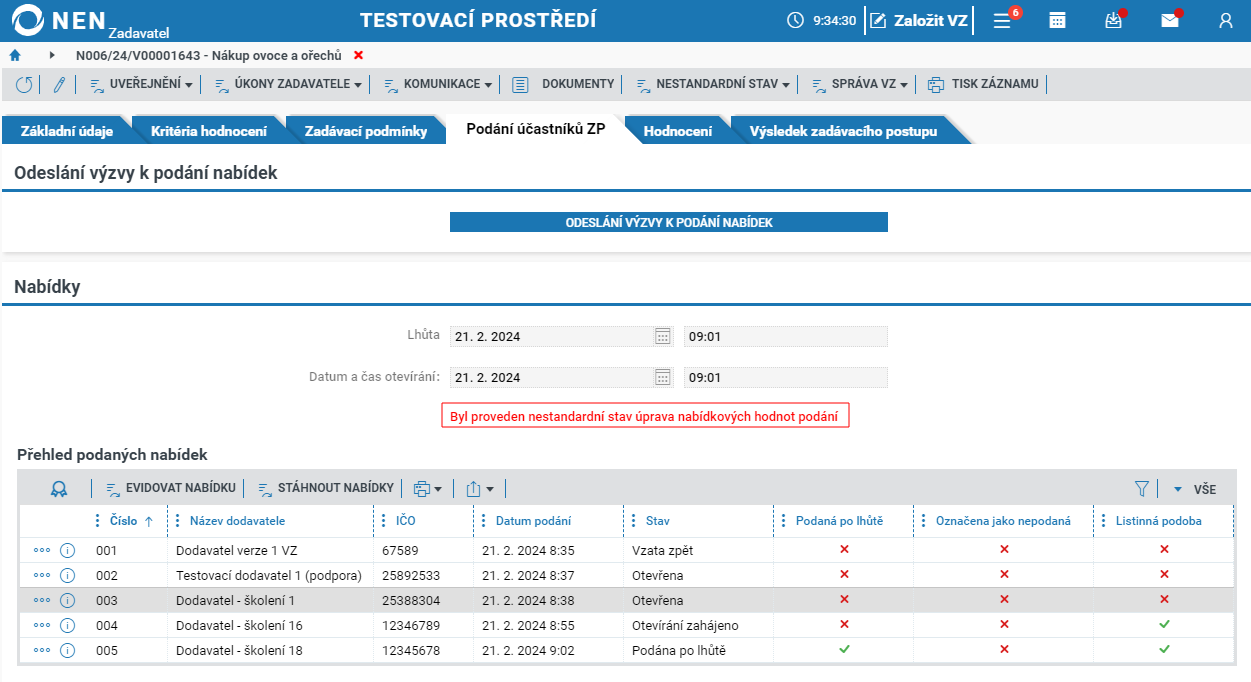1251x682 pixels.
Task: Switch to Výsledek zadávacího postupu tab
Action: coord(843,131)
